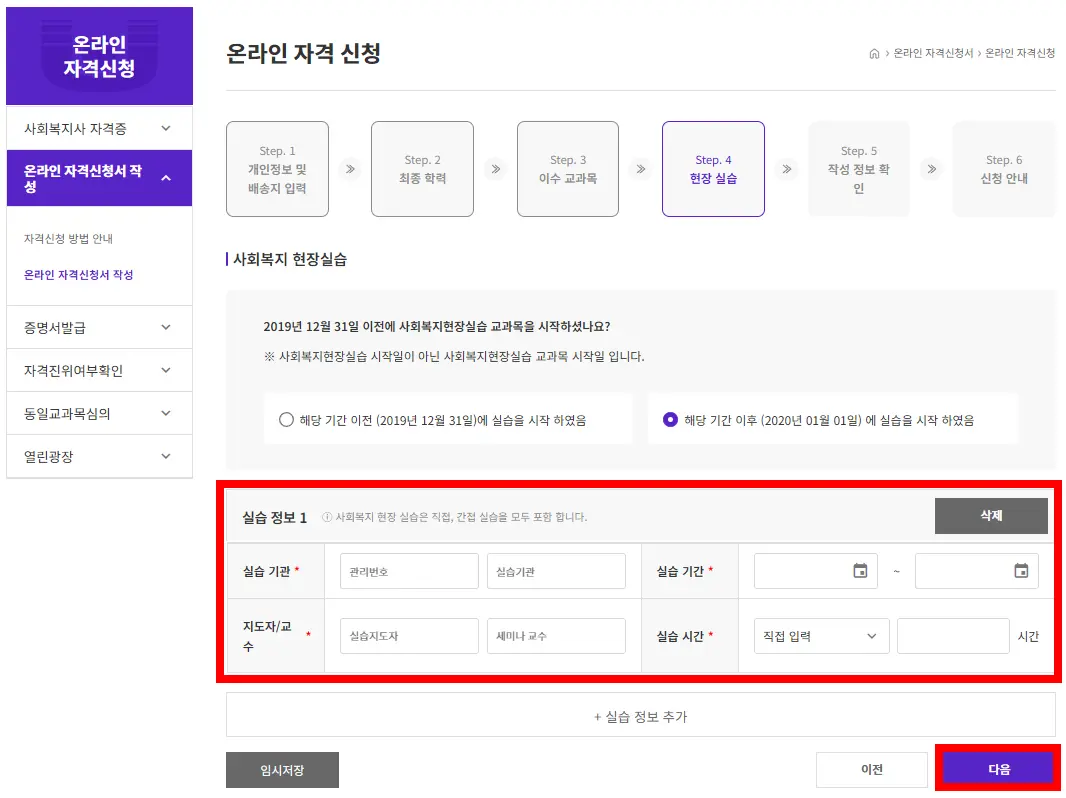The image size is (1066, 798).
Task: Expand 열린광장 sidebar menu
Action: [x=99, y=457]
